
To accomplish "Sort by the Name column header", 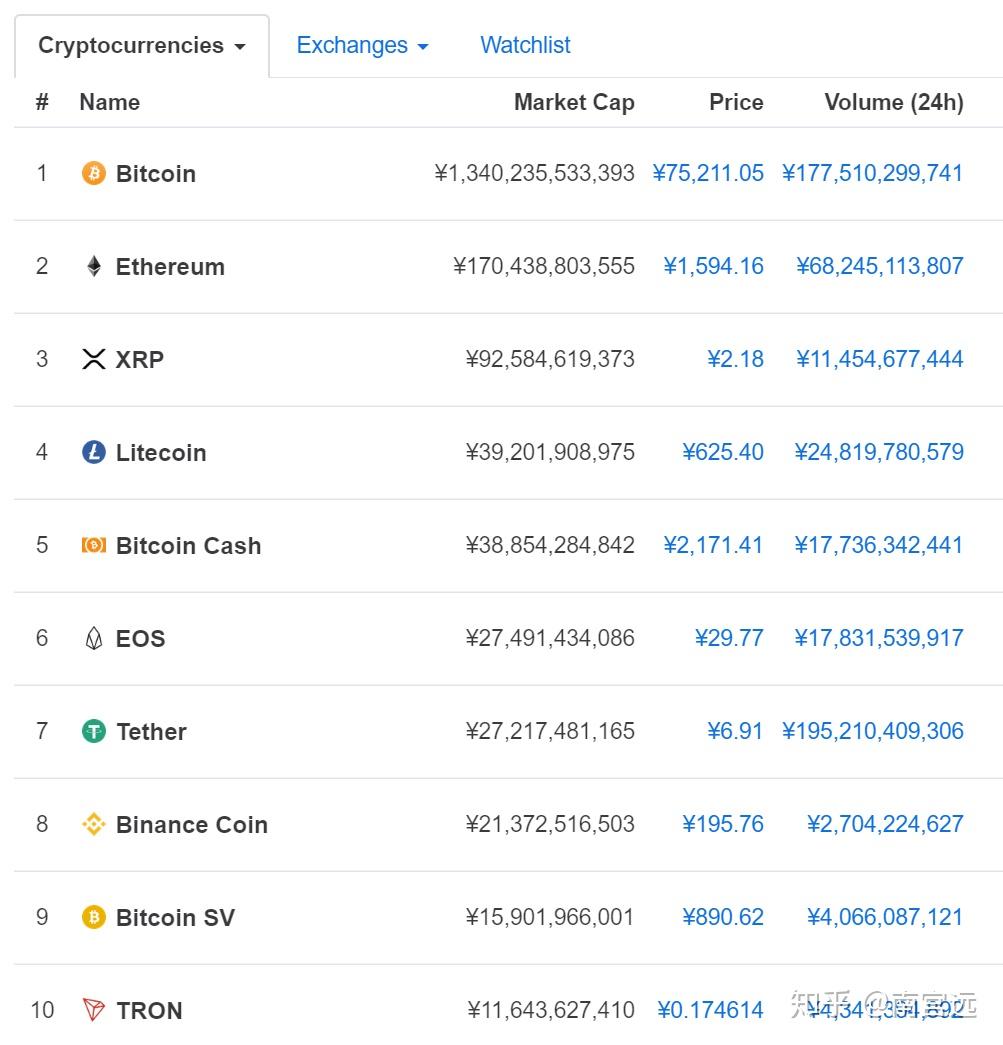I will coord(109,102).
